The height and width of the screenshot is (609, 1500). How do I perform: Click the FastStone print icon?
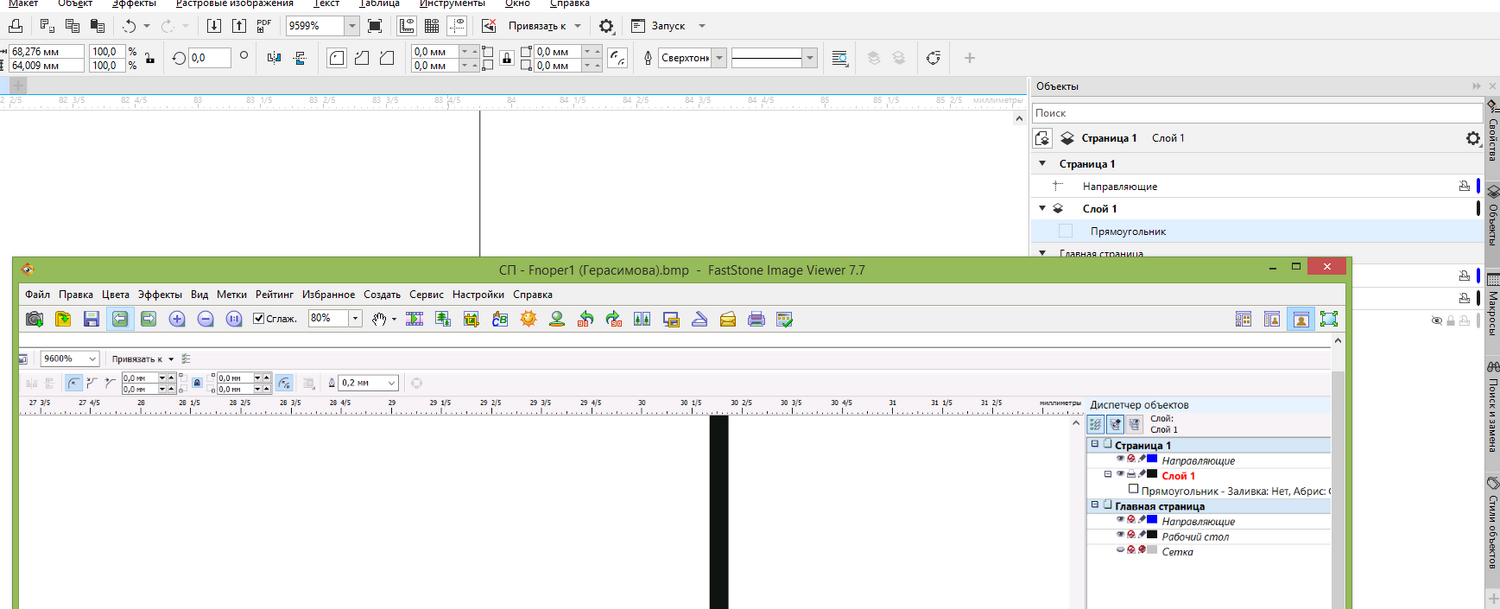pyautogui.click(x=757, y=319)
